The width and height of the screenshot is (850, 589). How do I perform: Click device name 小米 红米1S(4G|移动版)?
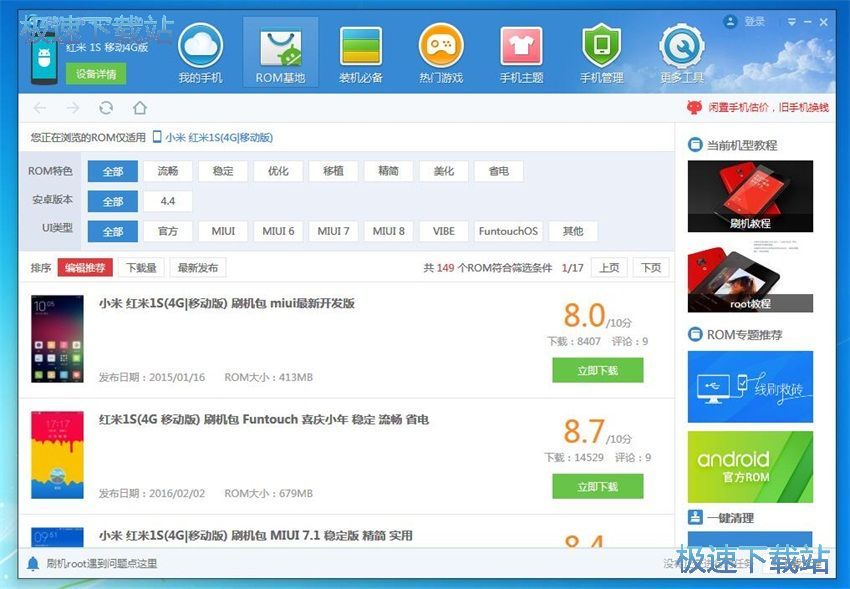[219, 138]
